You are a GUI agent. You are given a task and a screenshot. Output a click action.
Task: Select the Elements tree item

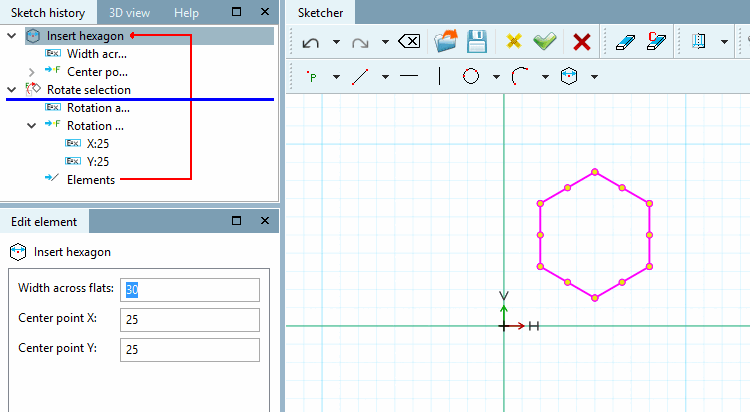(x=91, y=180)
